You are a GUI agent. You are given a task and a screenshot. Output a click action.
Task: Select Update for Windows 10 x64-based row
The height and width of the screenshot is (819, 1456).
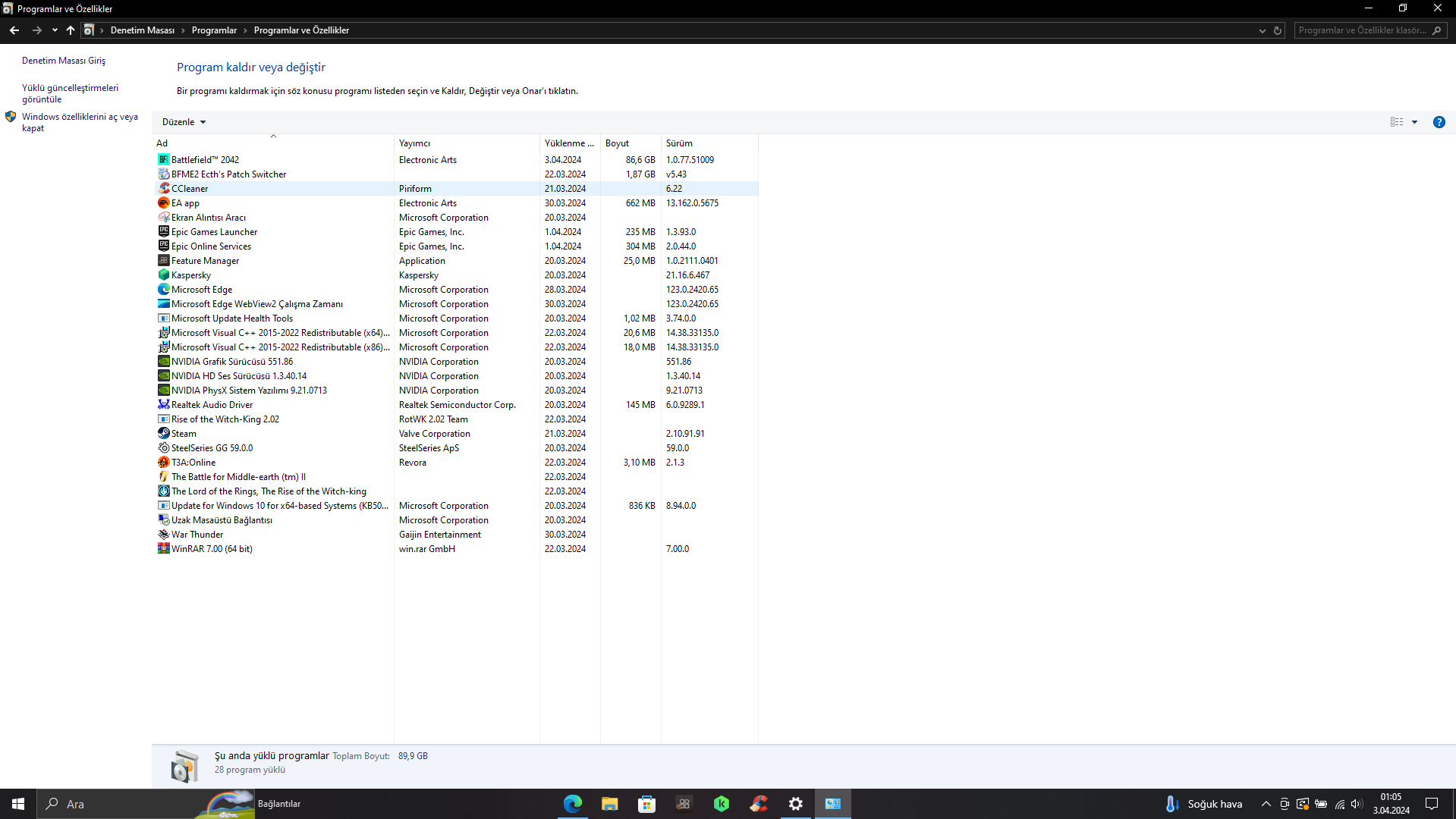click(x=455, y=506)
